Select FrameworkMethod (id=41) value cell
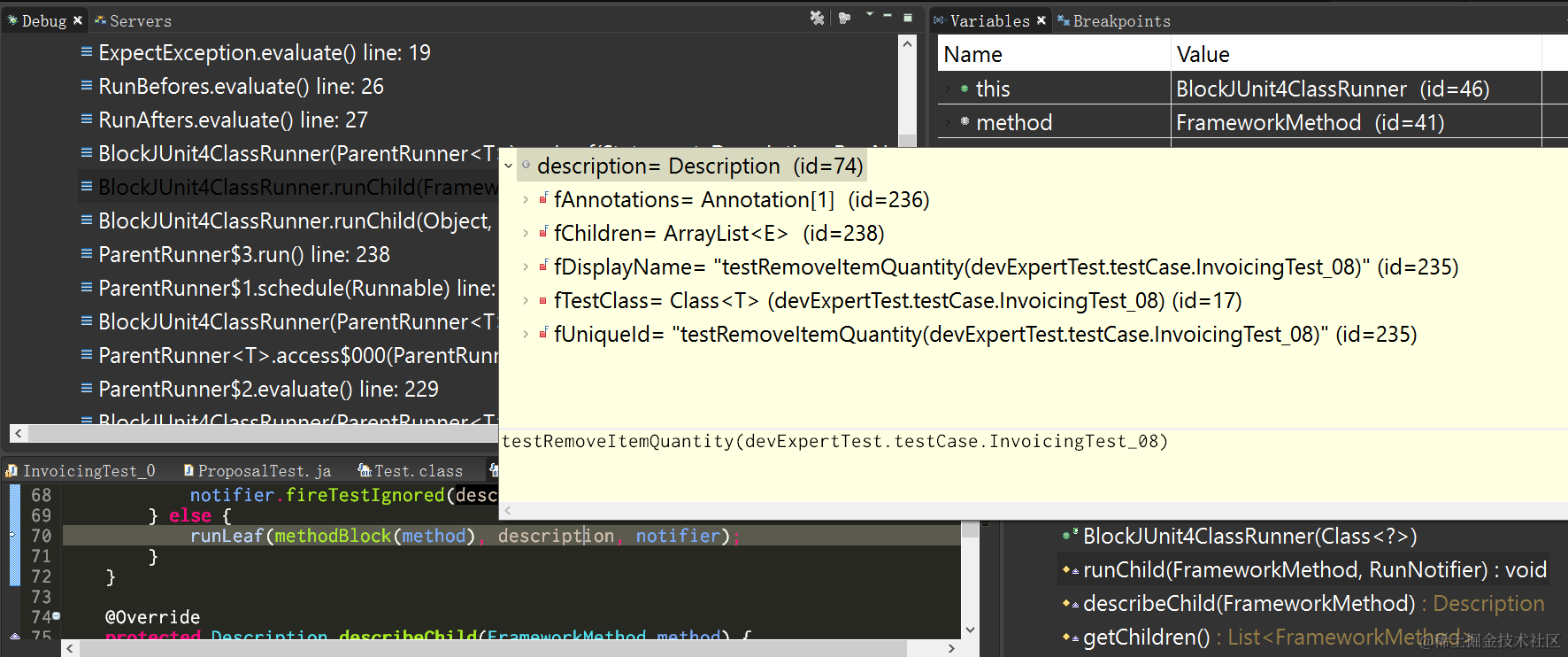This screenshot has height=657, width=1568. point(1357,122)
